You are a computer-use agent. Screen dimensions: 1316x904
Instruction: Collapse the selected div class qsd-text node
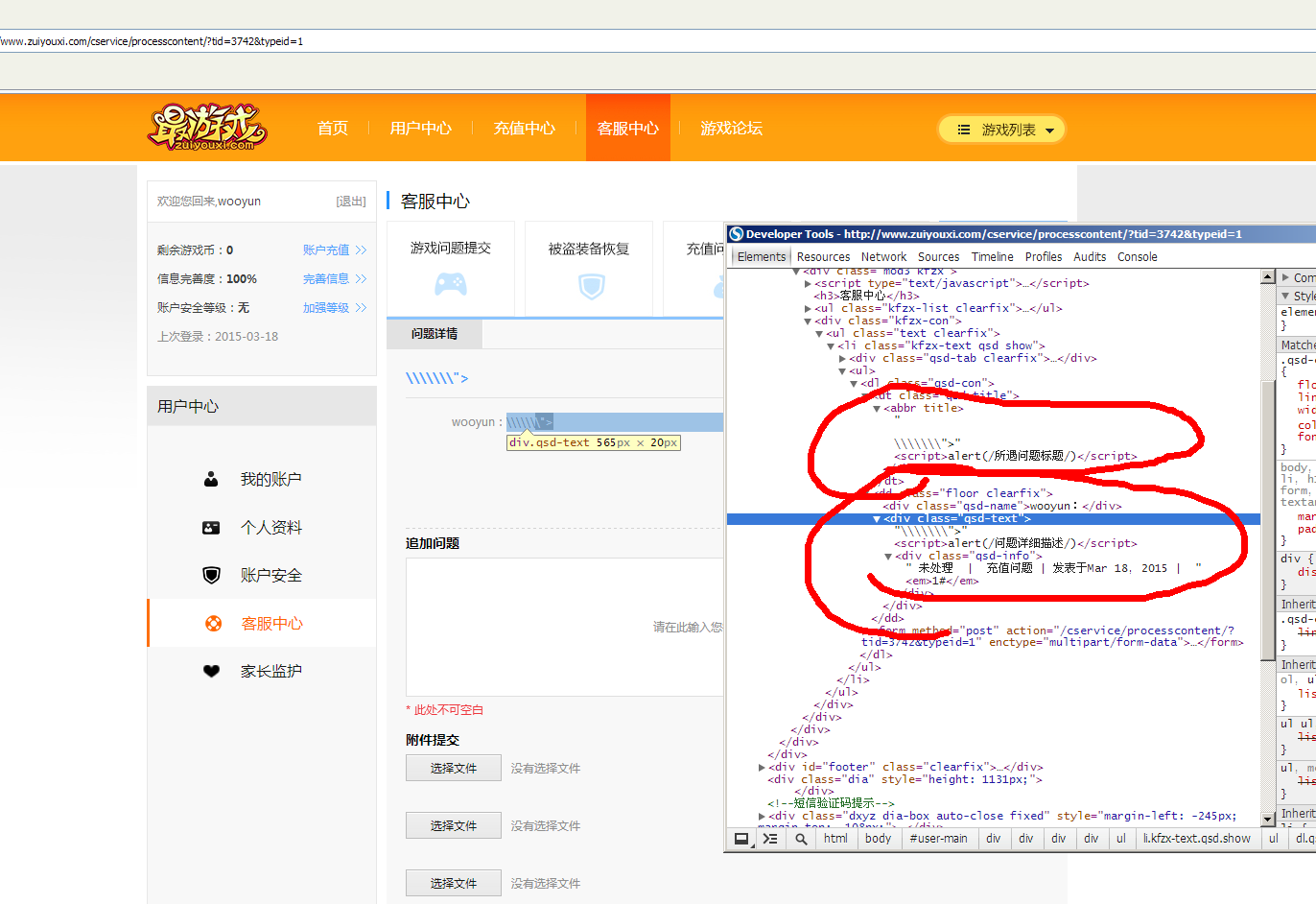877,519
